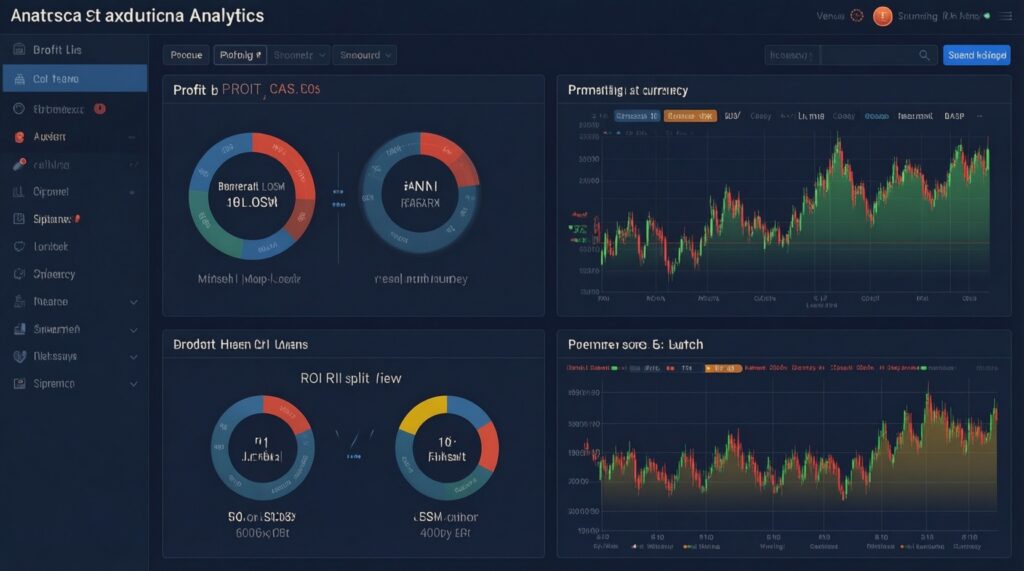Click the blue Soend kolopd button
The image size is (1024, 571).
[976, 56]
